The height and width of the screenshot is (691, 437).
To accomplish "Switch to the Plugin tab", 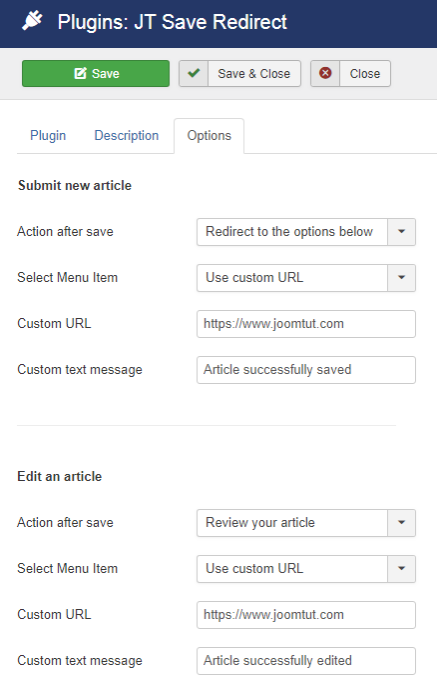I will tap(48, 136).
